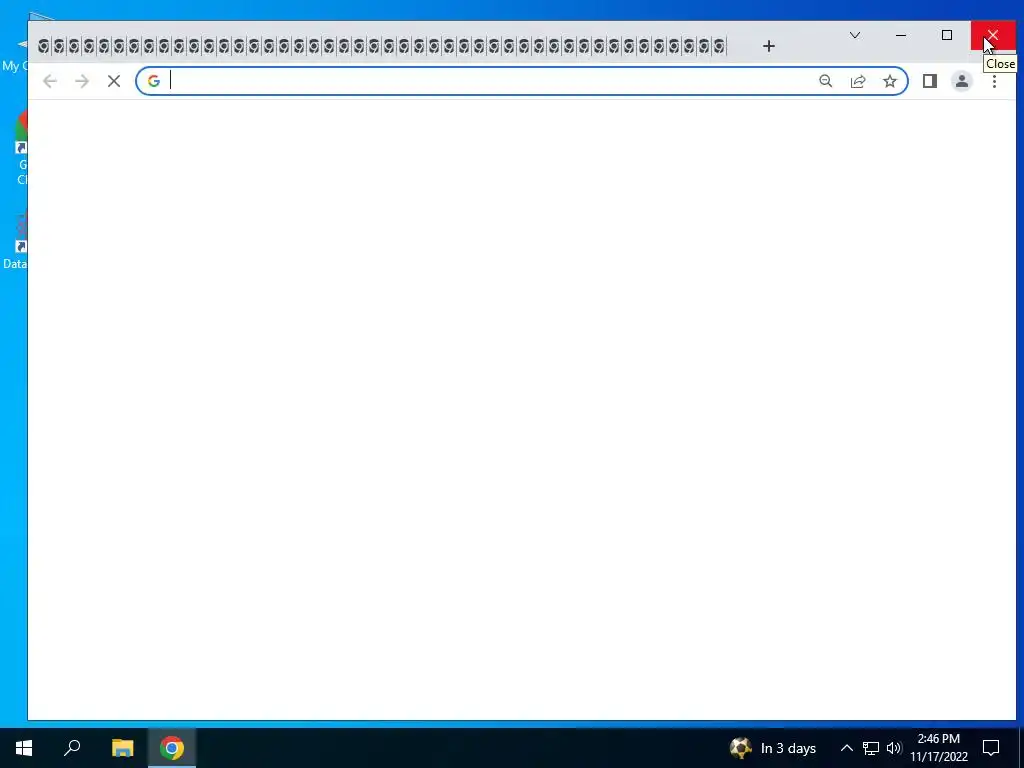This screenshot has height=768, width=1024.
Task: Click the Google logo in the address bar
Action: (x=153, y=81)
